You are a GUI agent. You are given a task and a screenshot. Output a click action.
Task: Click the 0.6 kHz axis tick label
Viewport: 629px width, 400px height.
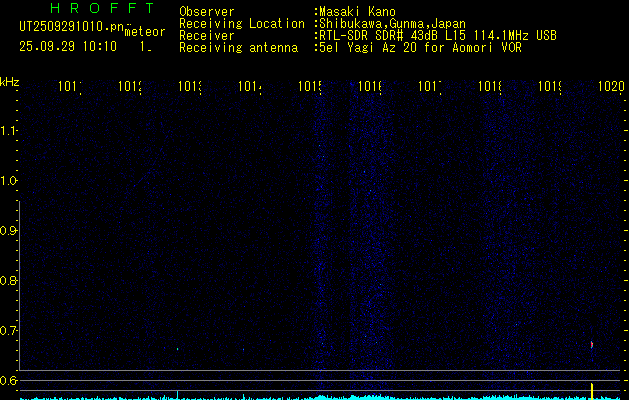[x=8, y=380]
